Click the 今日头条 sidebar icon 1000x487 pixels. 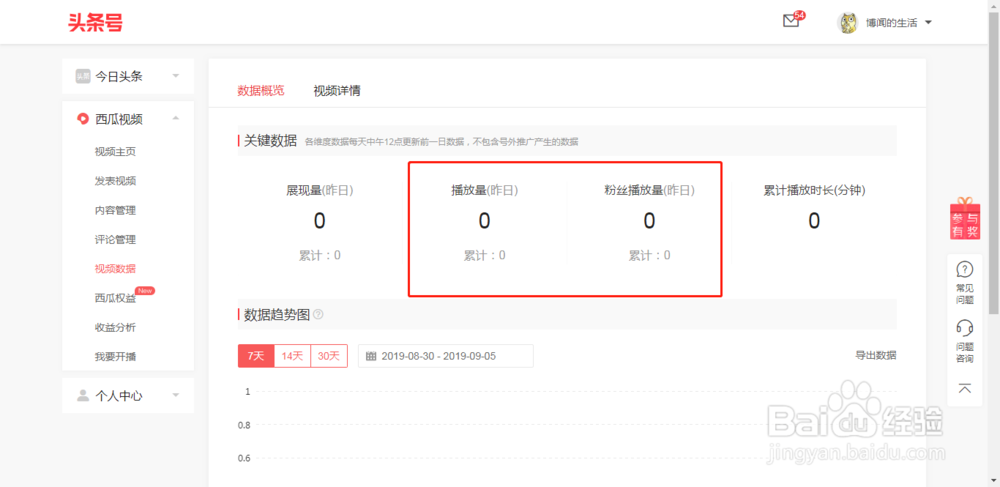click(82, 76)
